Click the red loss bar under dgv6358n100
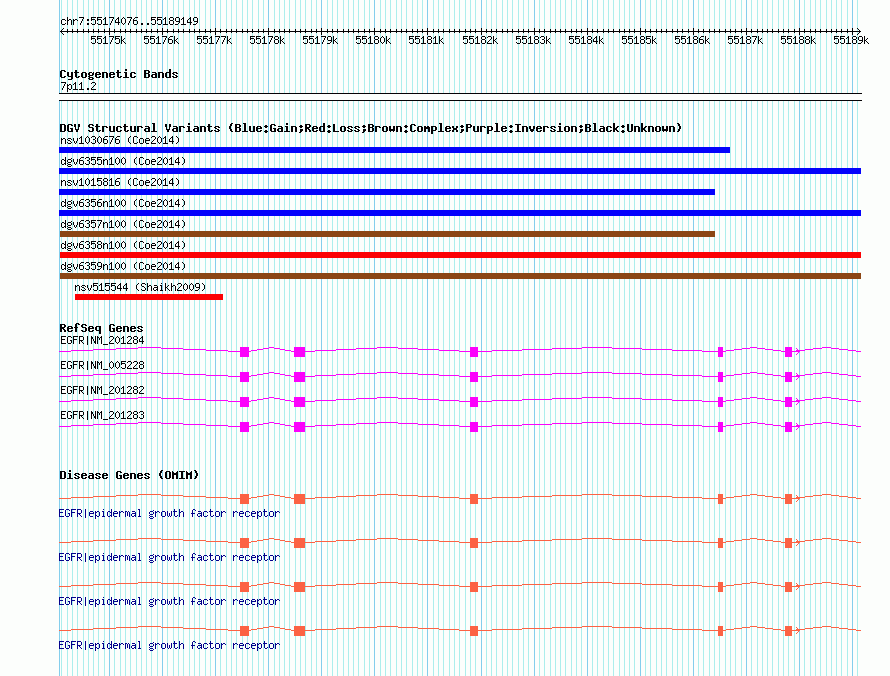The image size is (890, 676). 460,255
